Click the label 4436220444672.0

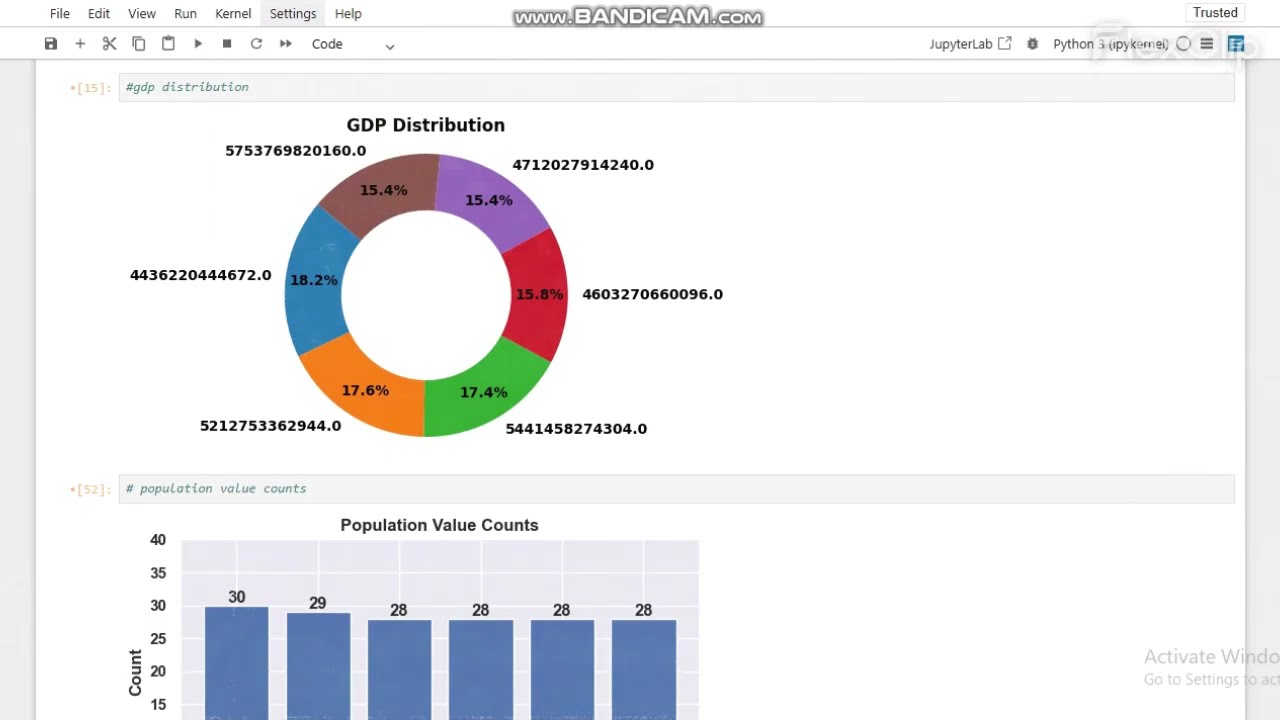pyautogui.click(x=200, y=275)
